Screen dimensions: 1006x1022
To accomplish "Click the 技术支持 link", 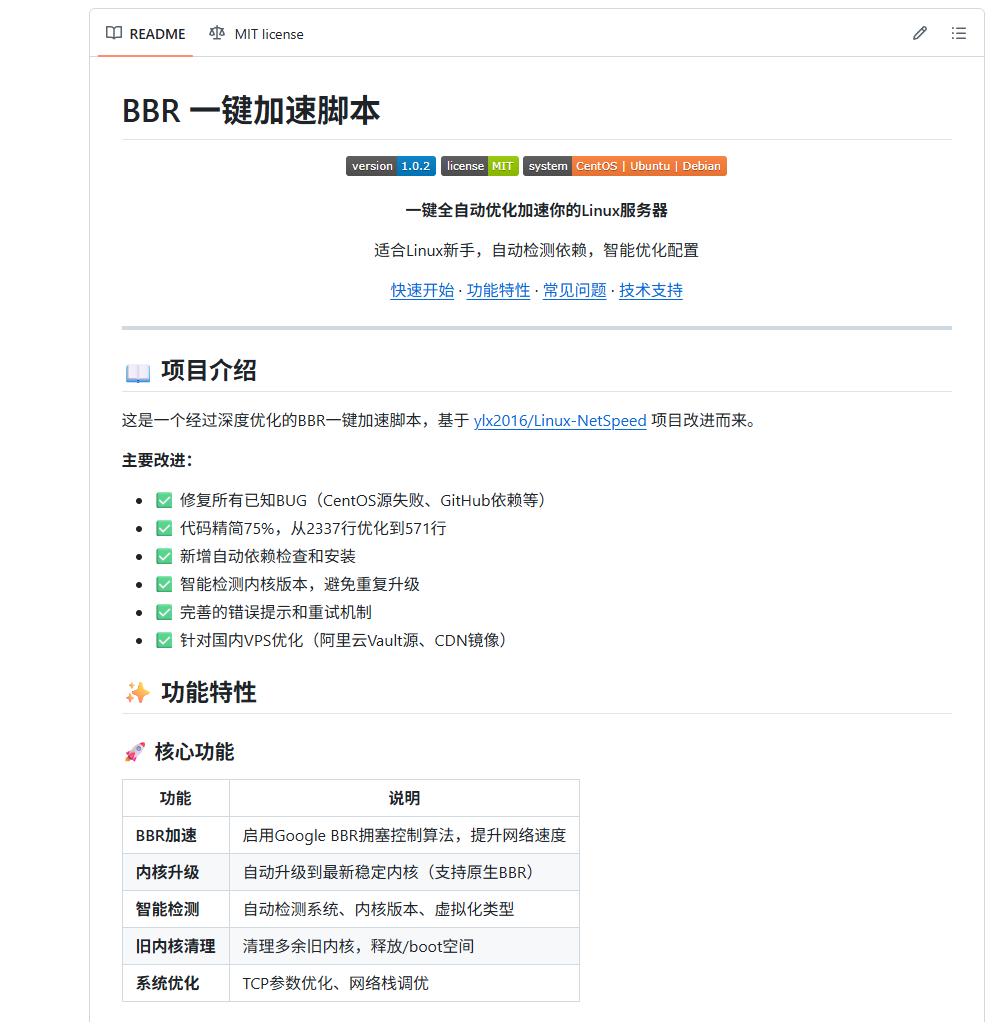I will (650, 289).
